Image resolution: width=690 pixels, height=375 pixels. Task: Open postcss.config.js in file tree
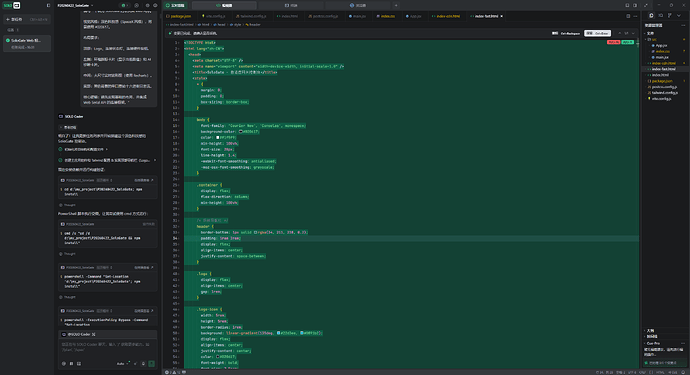[x=664, y=87]
